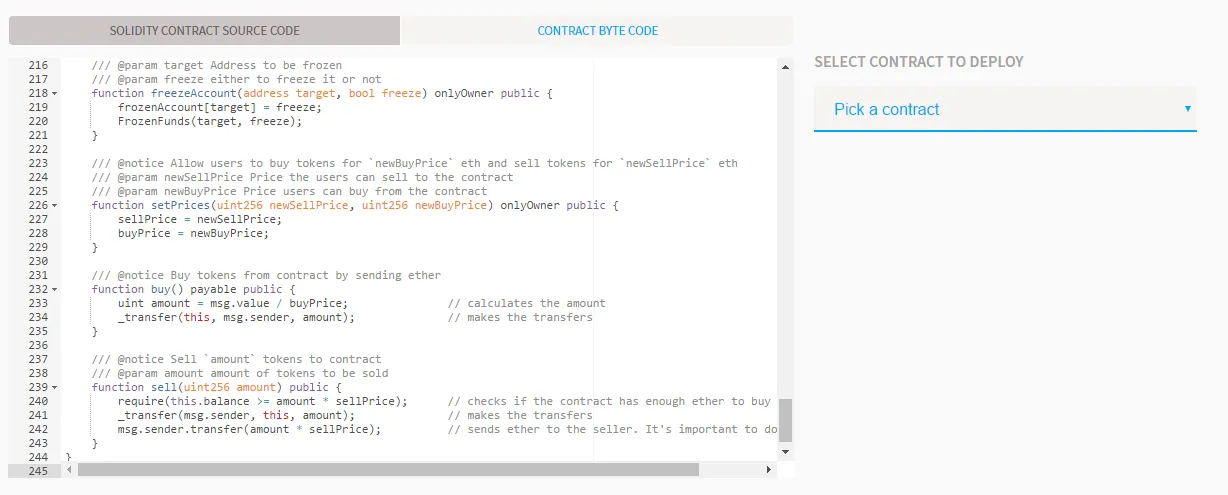Click '@notice Buy tokens from contract by sending ether' comment
Viewport: 1228px width, 495px height.
coord(266,275)
